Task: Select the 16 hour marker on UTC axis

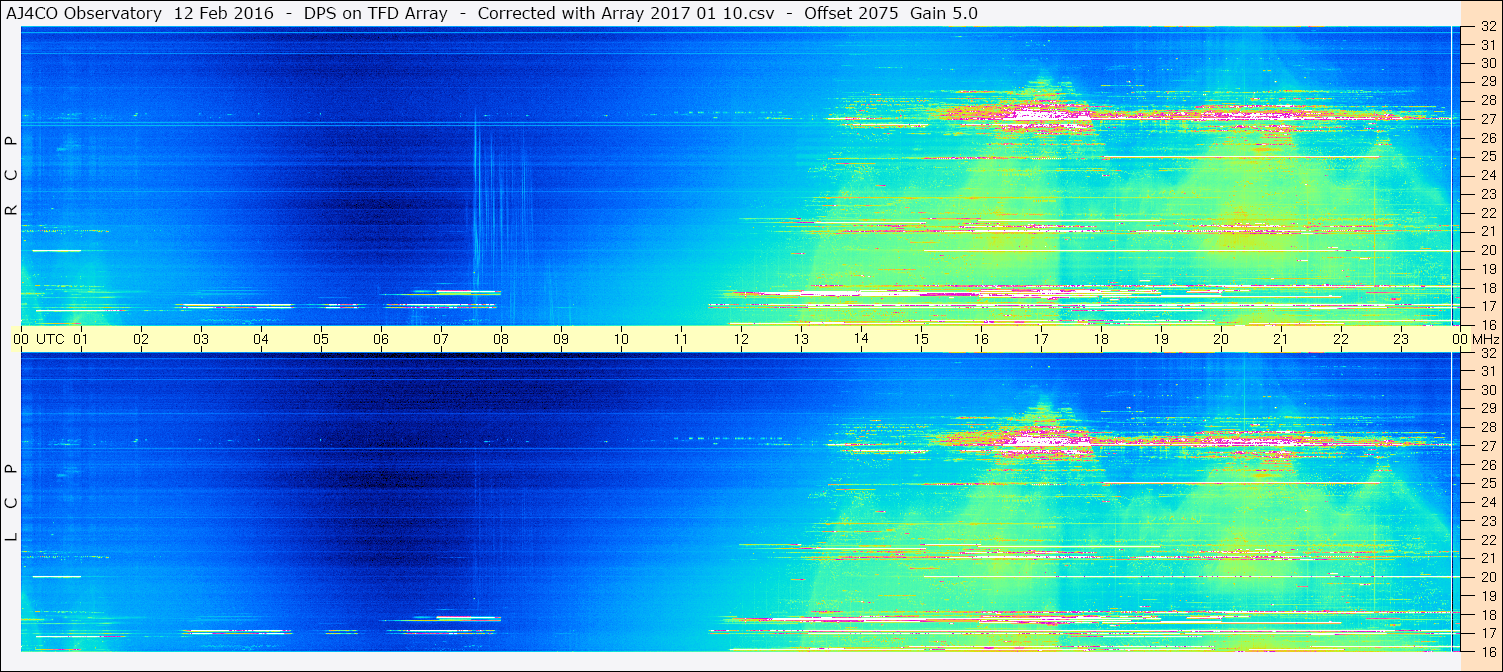Action: pyautogui.click(x=981, y=339)
